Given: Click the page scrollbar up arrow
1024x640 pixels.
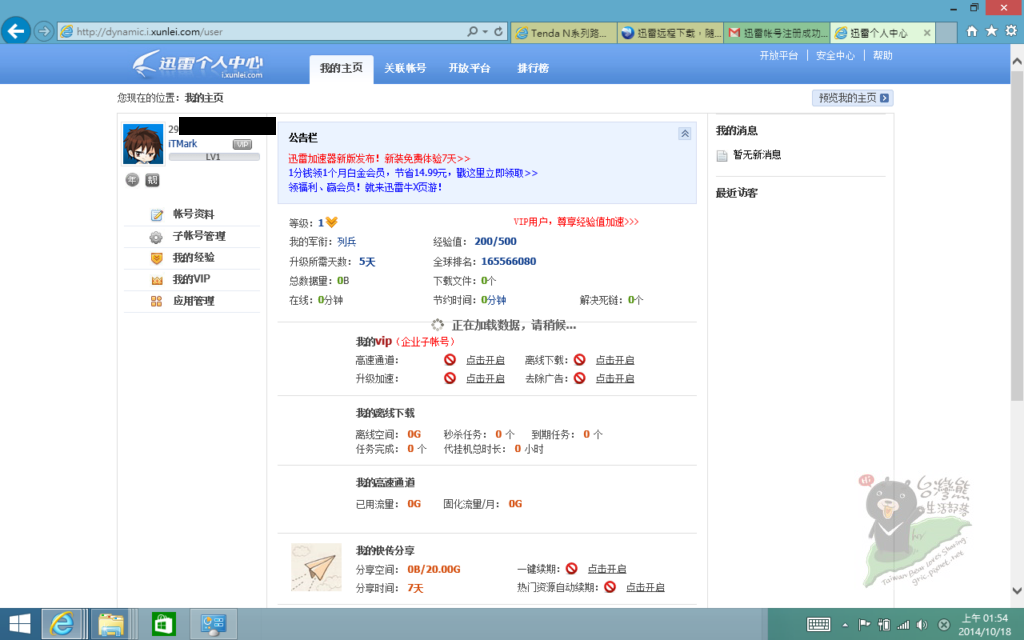Looking at the screenshot, I should coord(1017,61).
